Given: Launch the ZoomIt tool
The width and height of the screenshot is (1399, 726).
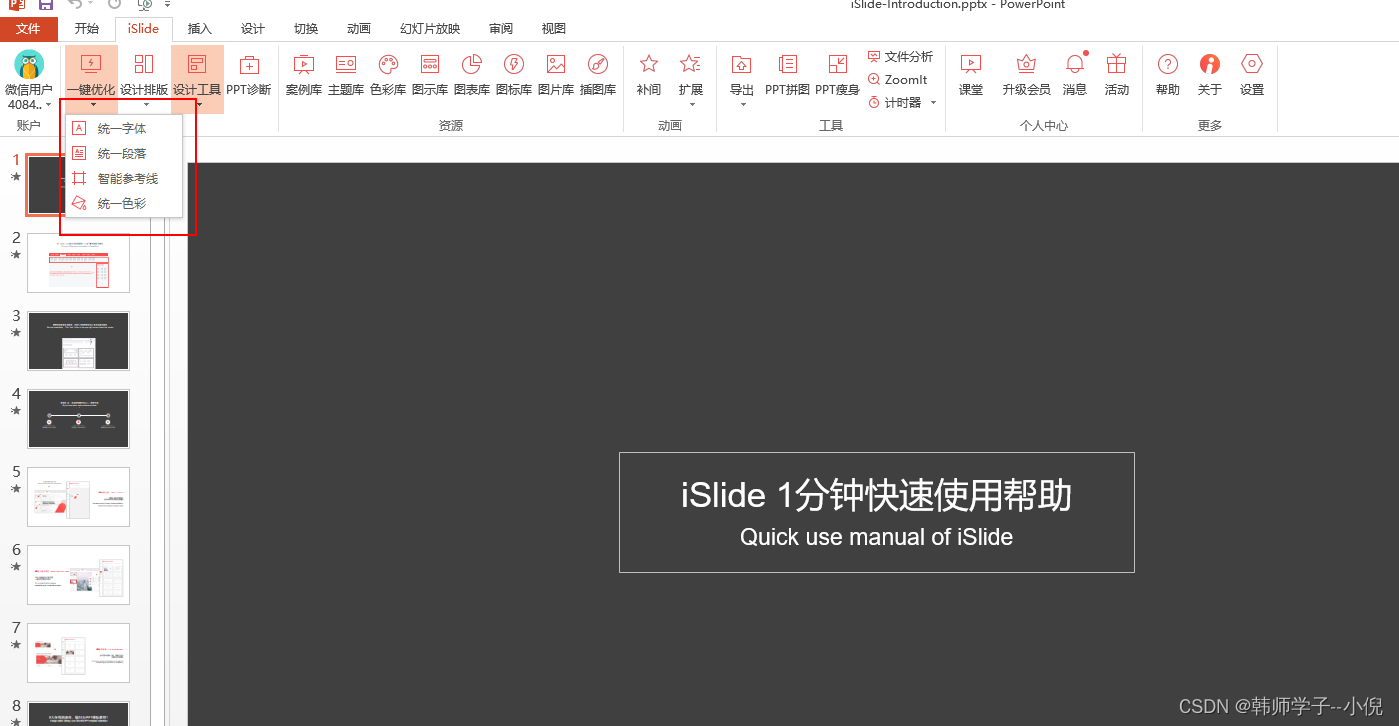Looking at the screenshot, I should pyautogui.click(x=898, y=80).
